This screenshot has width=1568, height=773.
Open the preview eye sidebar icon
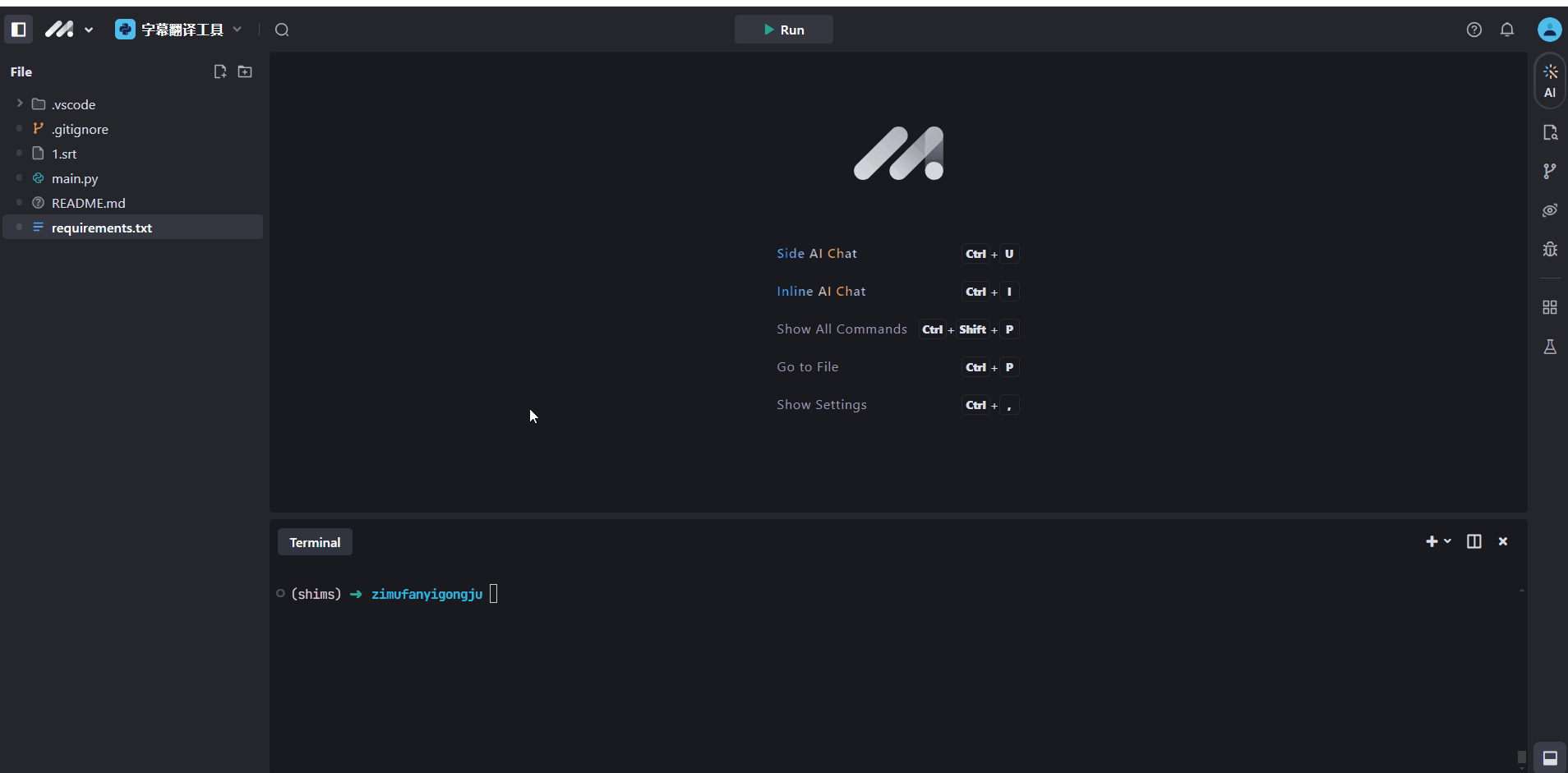[1550, 210]
